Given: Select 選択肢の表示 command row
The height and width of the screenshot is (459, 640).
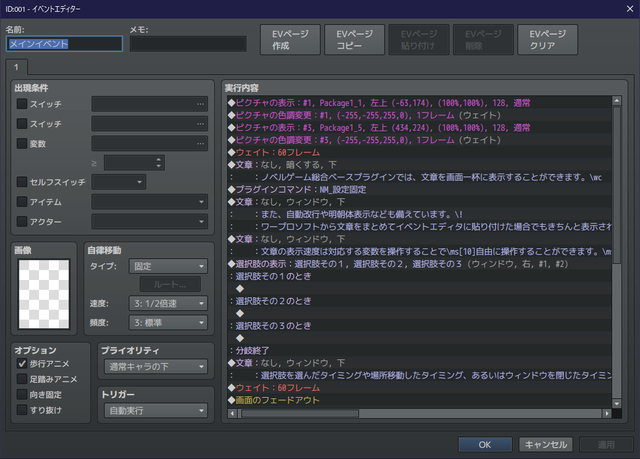Looking at the screenshot, I should [419, 264].
